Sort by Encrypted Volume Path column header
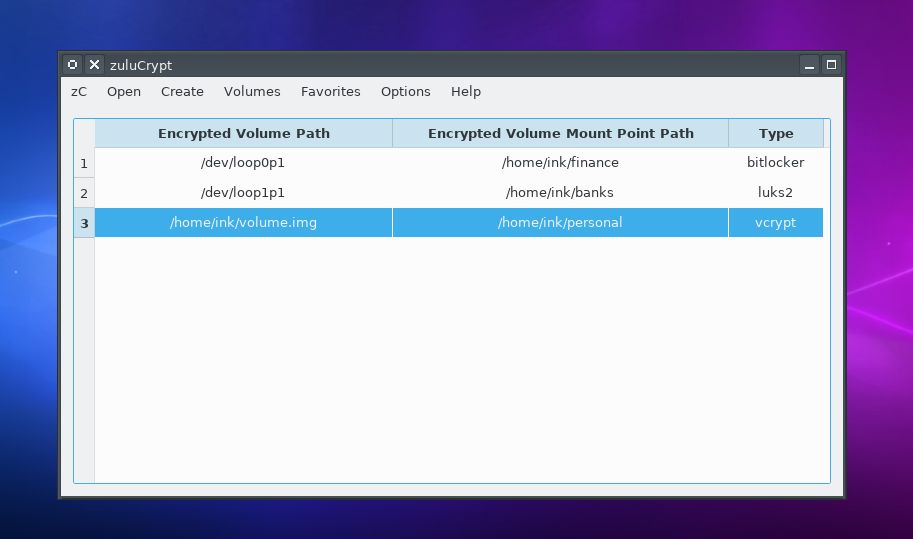Image resolution: width=913 pixels, height=539 pixels. point(243,133)
